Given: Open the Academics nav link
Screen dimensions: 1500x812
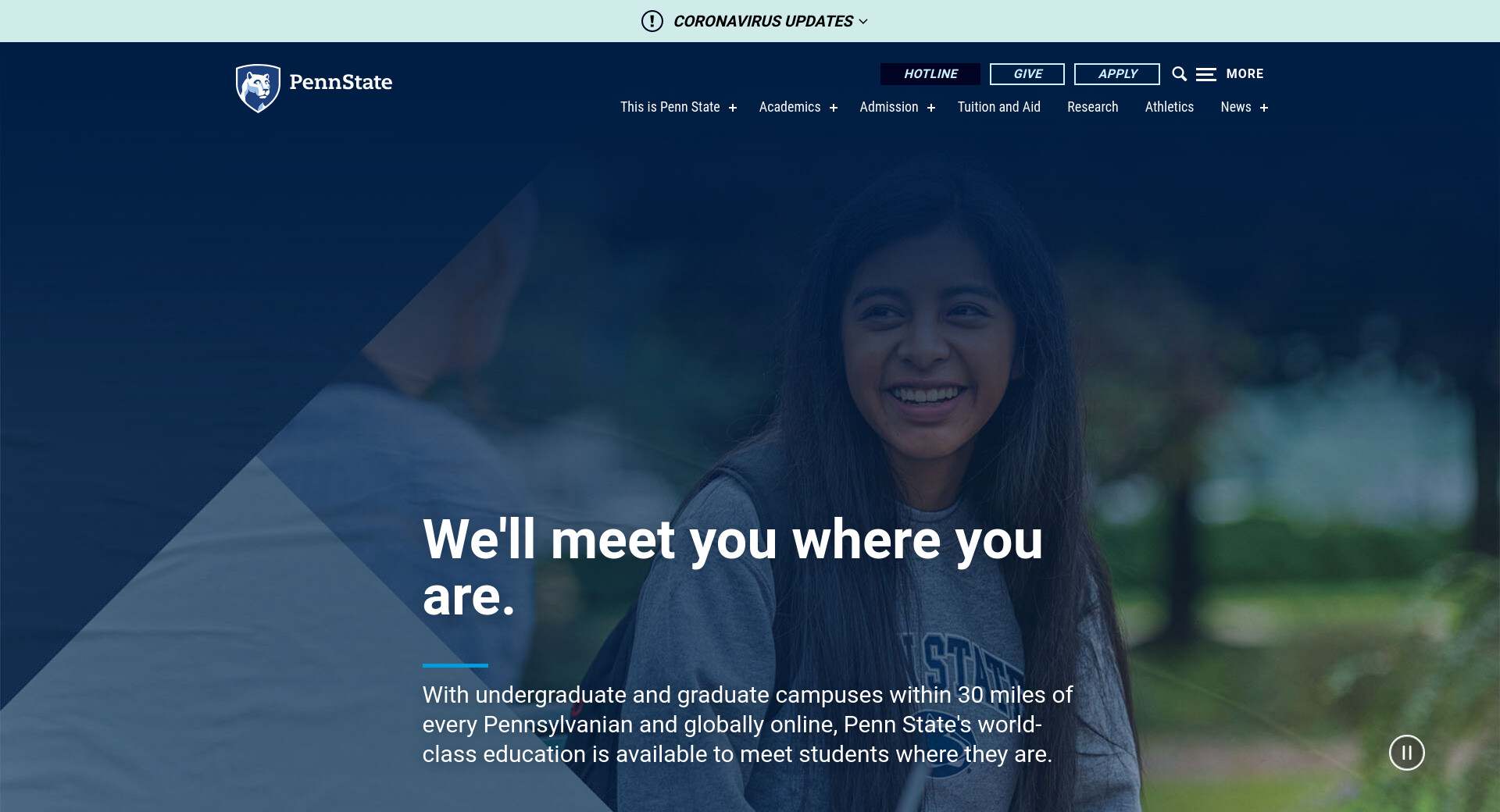Looking at the screenshot, I should coord(790,107).
